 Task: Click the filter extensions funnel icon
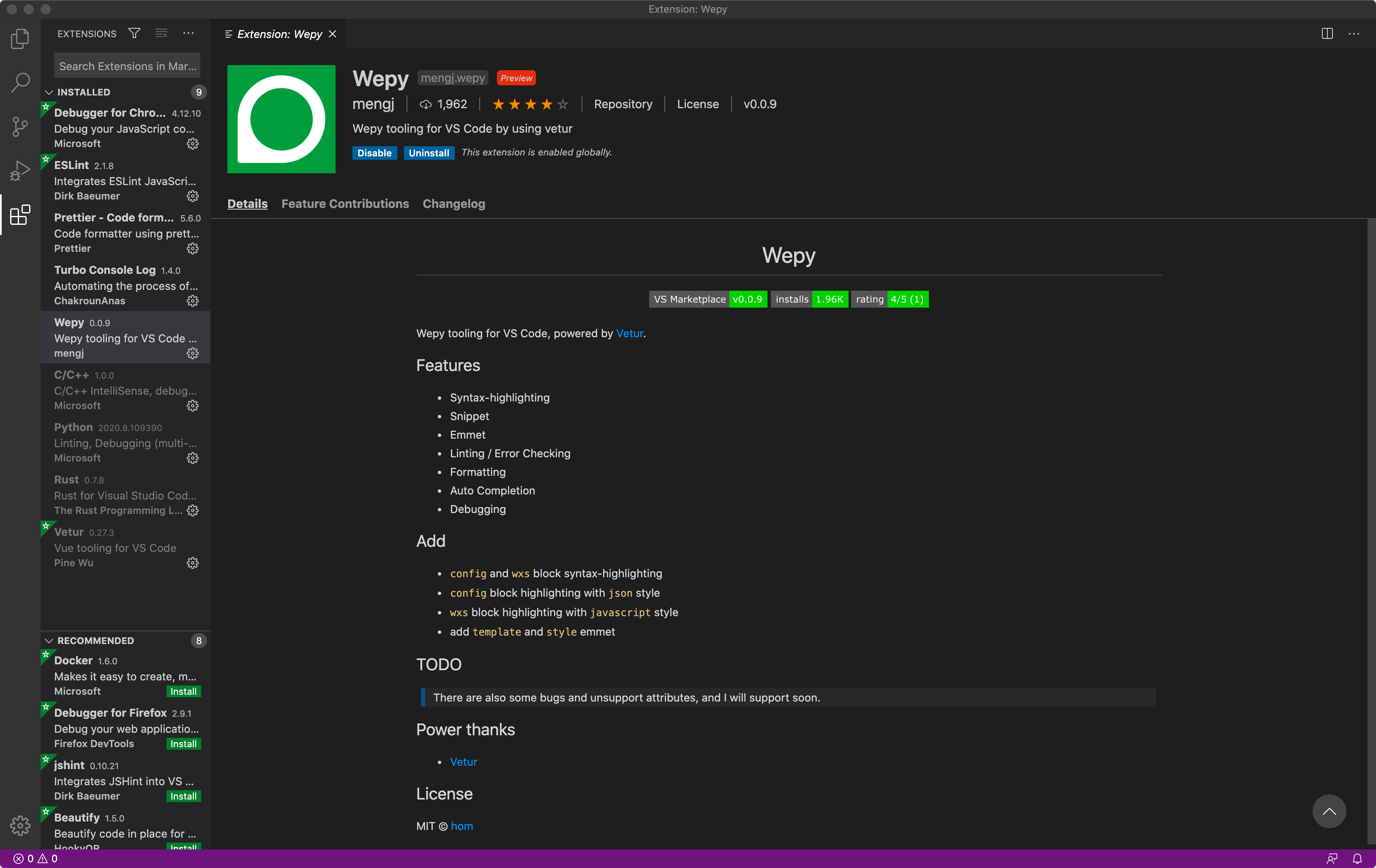[134, 34]
